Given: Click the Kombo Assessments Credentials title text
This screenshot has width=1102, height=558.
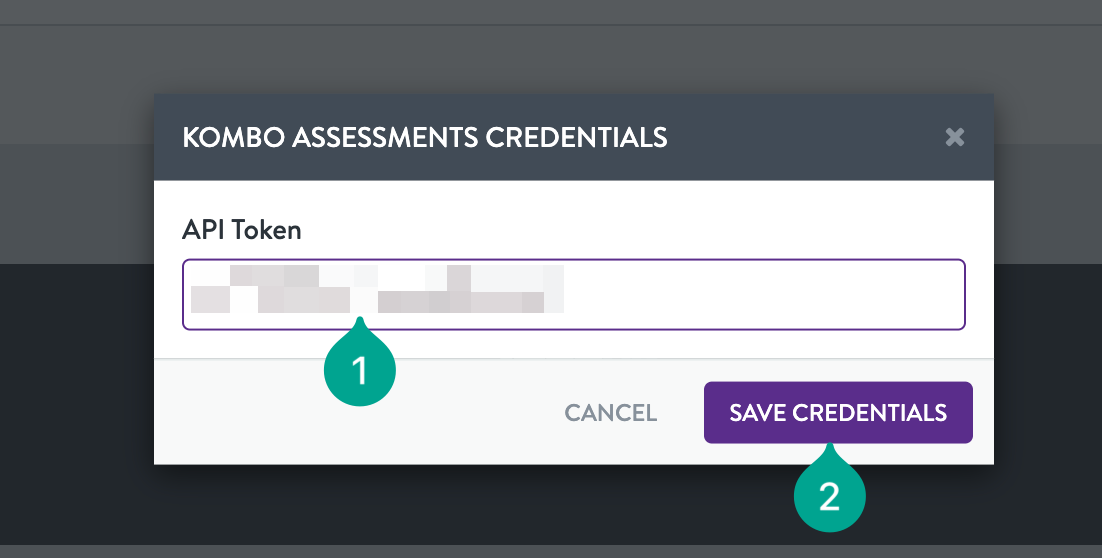Looking at the screenshot, I should (424, 137).
